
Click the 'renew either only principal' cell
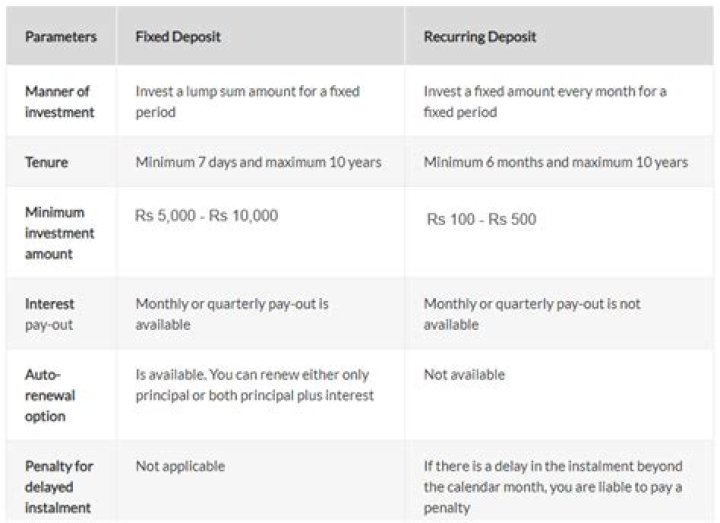253,385
